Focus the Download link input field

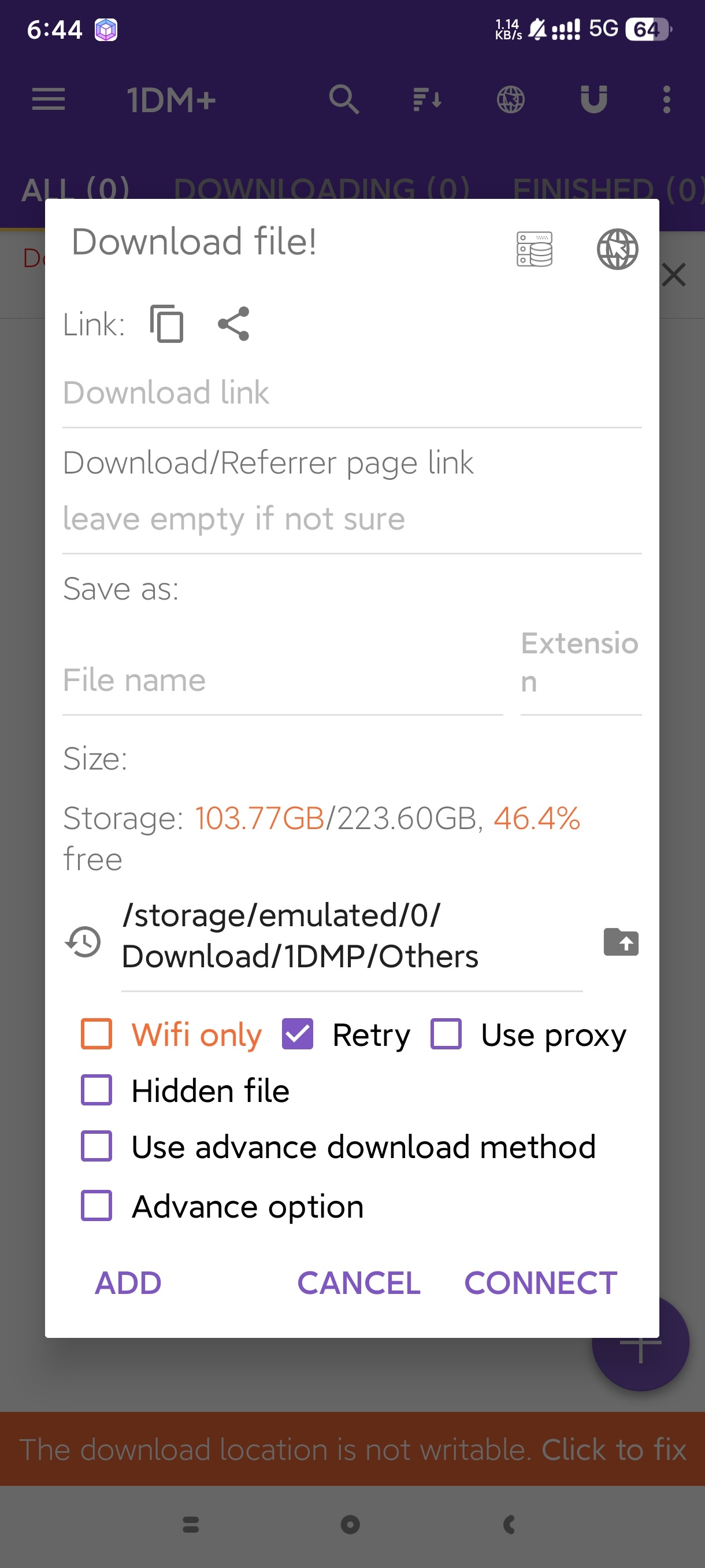click(351, 393)
